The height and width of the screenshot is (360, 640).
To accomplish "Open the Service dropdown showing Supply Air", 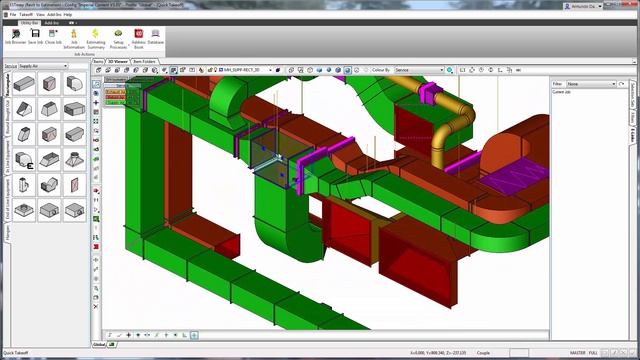I will point(43,66).
